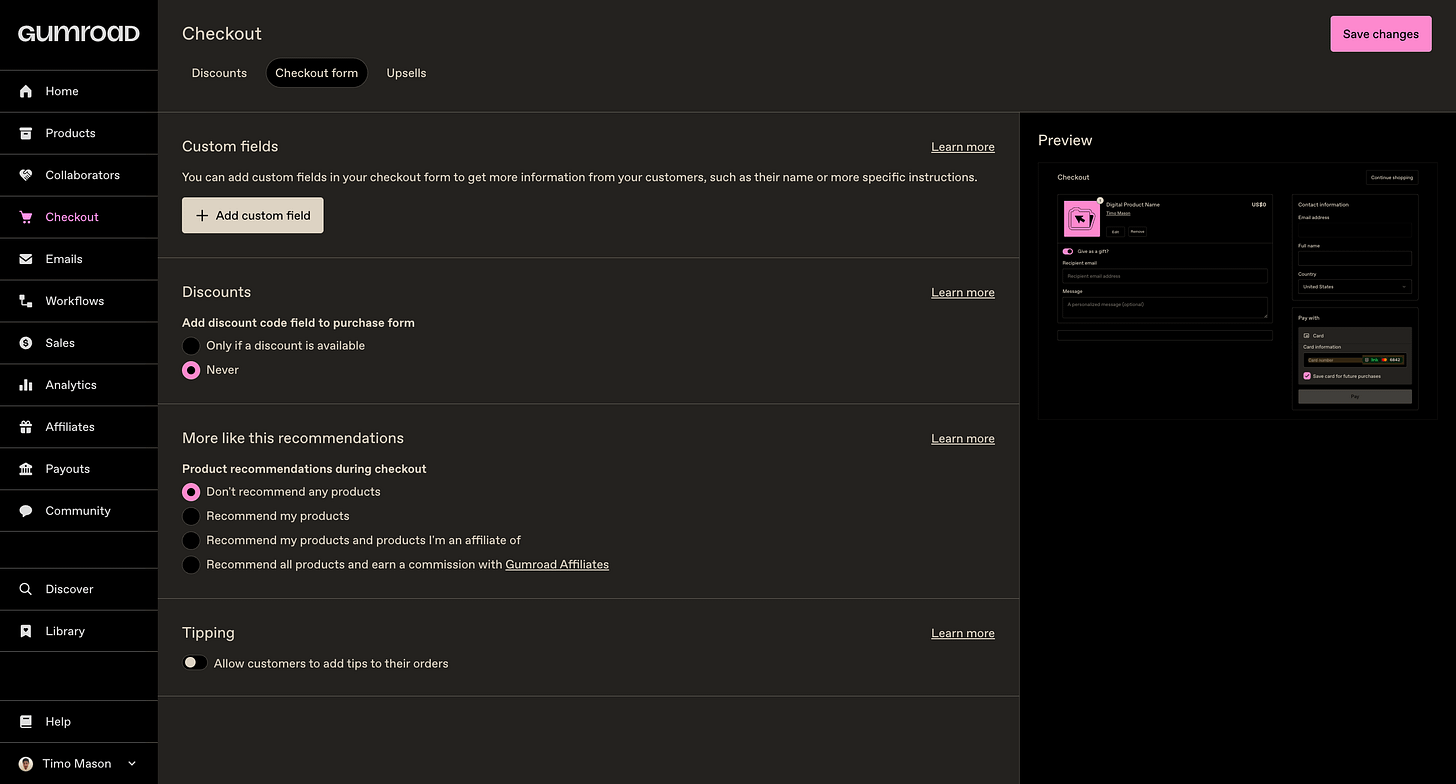Click the "Tipping" heading

pos(208,633)
